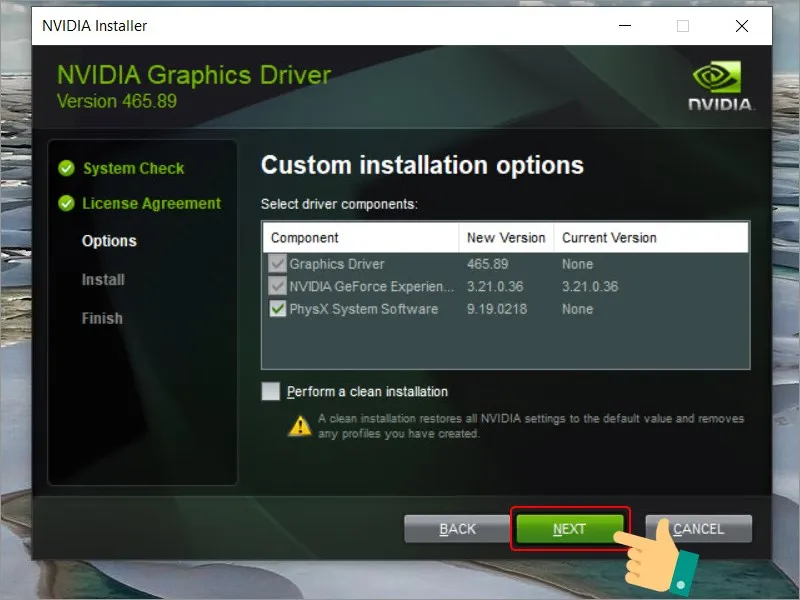Click the System Check green checkmark icon

coord(67,168)
